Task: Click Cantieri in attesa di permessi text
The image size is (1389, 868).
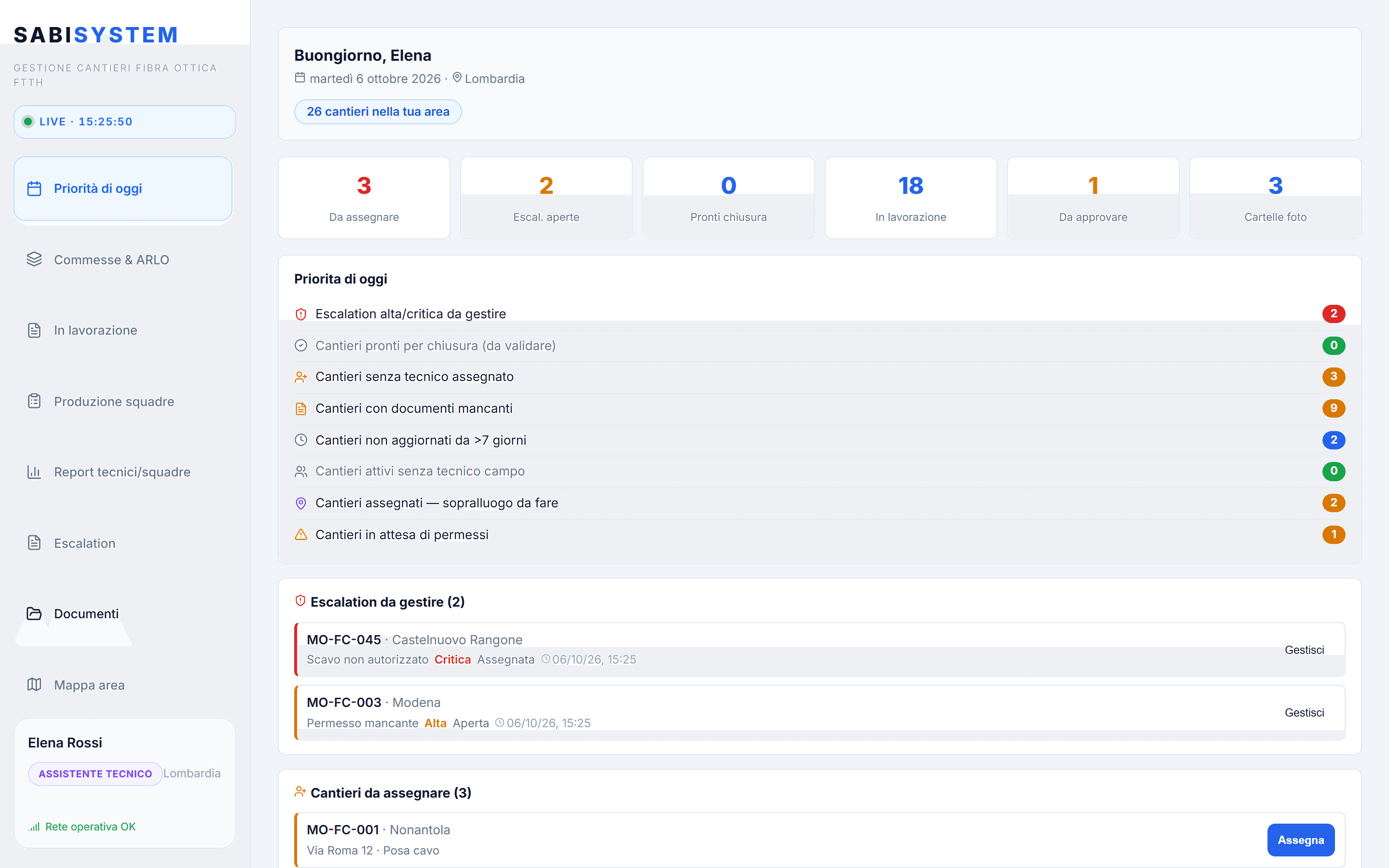Action: 402,534
